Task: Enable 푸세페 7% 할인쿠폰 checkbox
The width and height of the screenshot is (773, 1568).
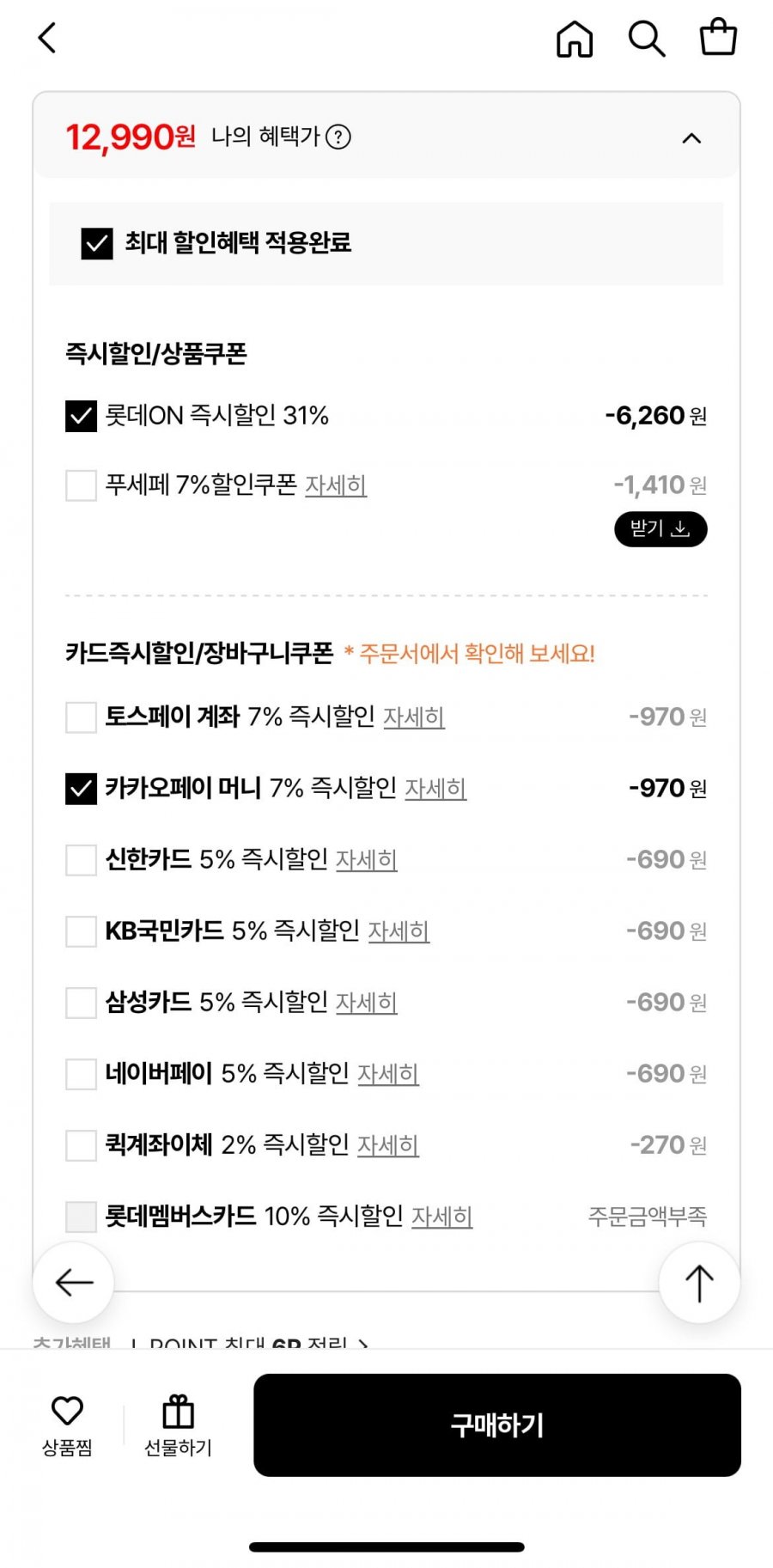Action: [82, 485]
